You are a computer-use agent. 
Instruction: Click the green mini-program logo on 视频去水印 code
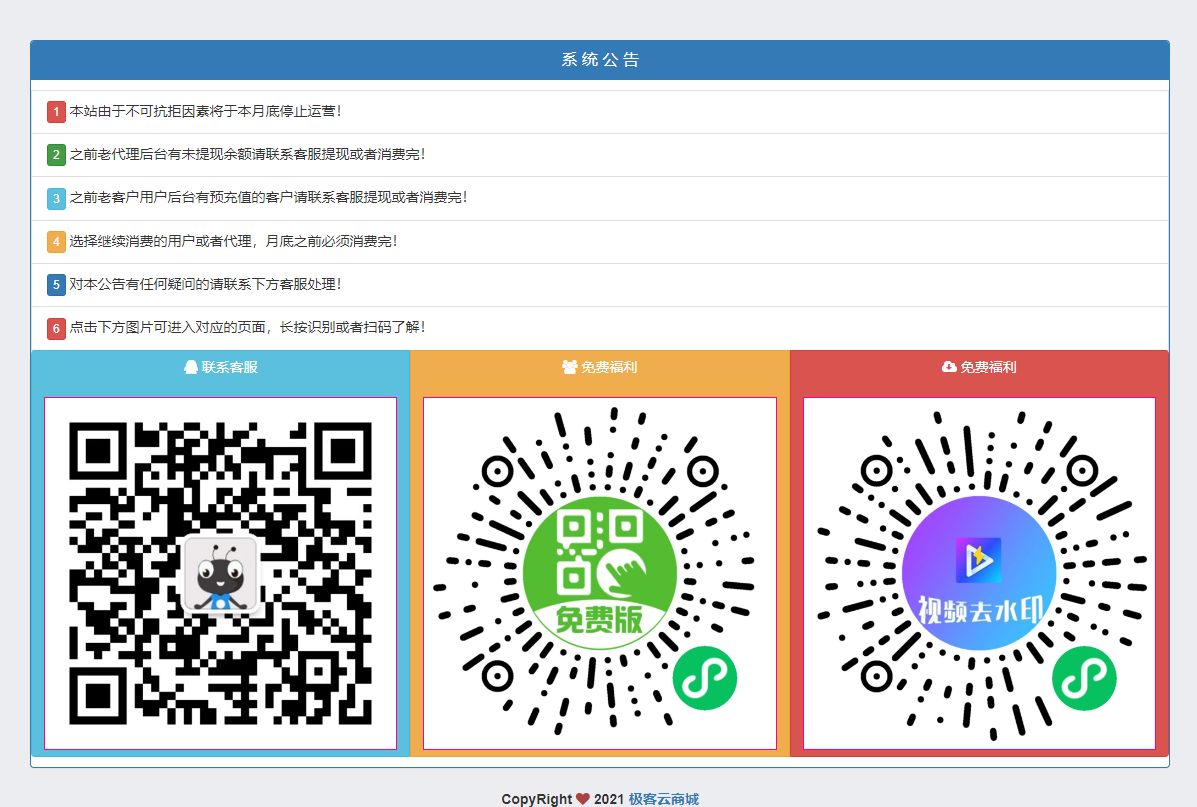[1084, 678]
